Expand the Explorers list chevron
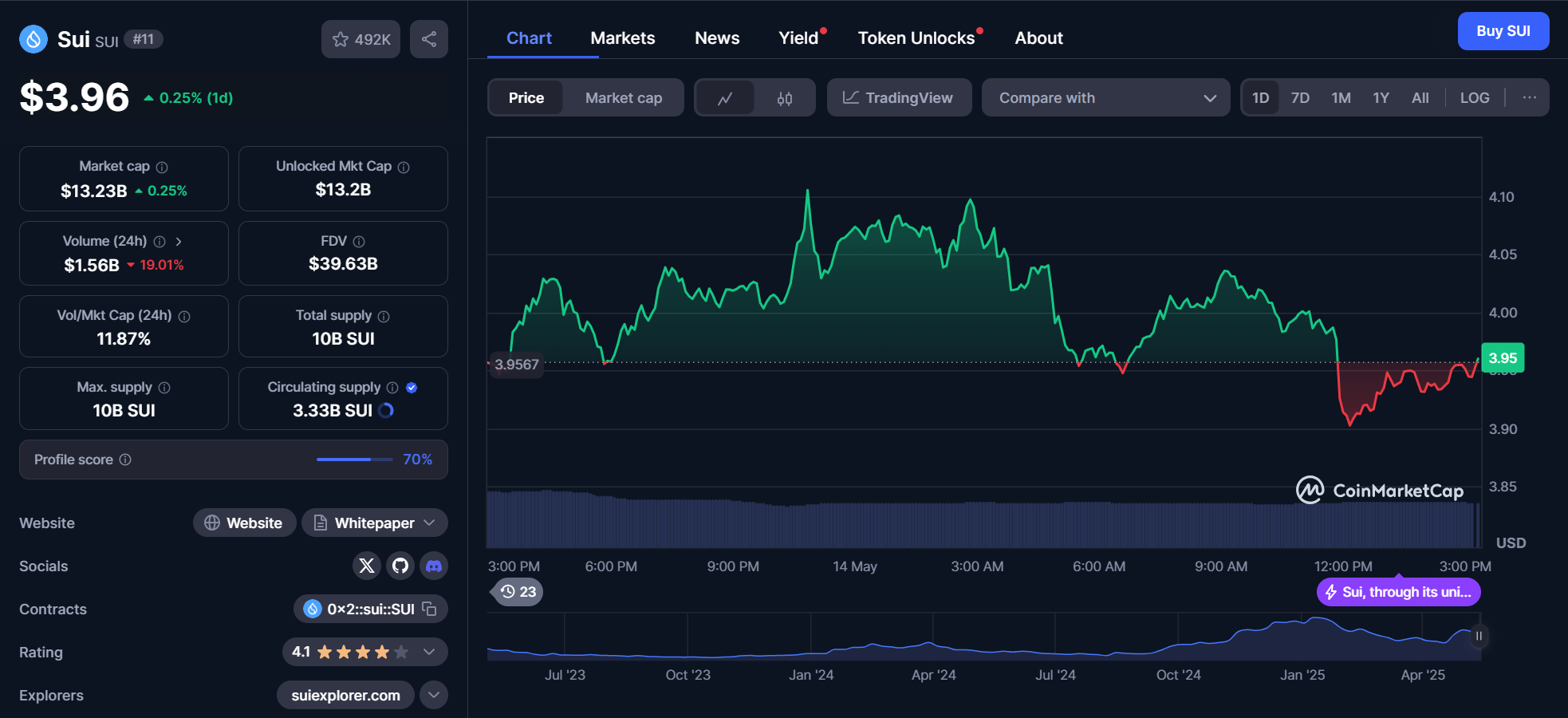 434,695
